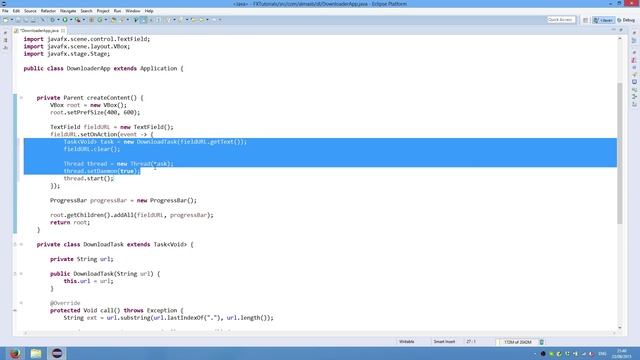Click the heap memory status bar
The image size is (640, 360).
pos(518,342)
